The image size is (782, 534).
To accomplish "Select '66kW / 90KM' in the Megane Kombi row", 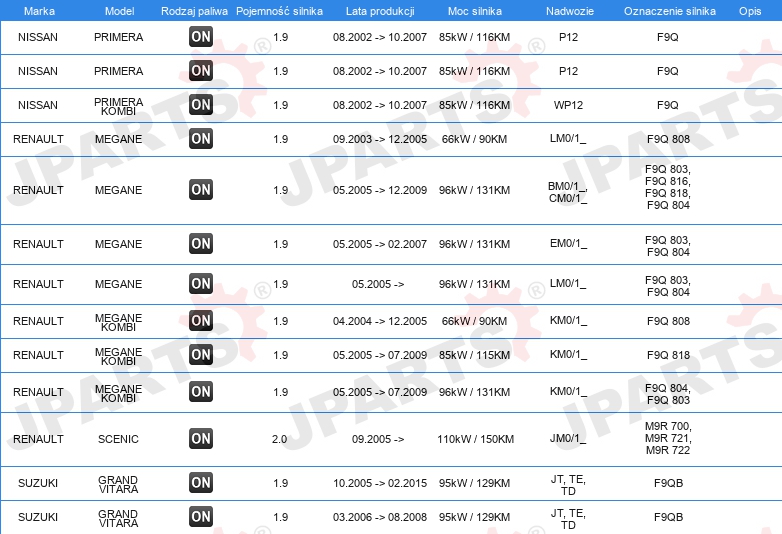I will [474, 321].
